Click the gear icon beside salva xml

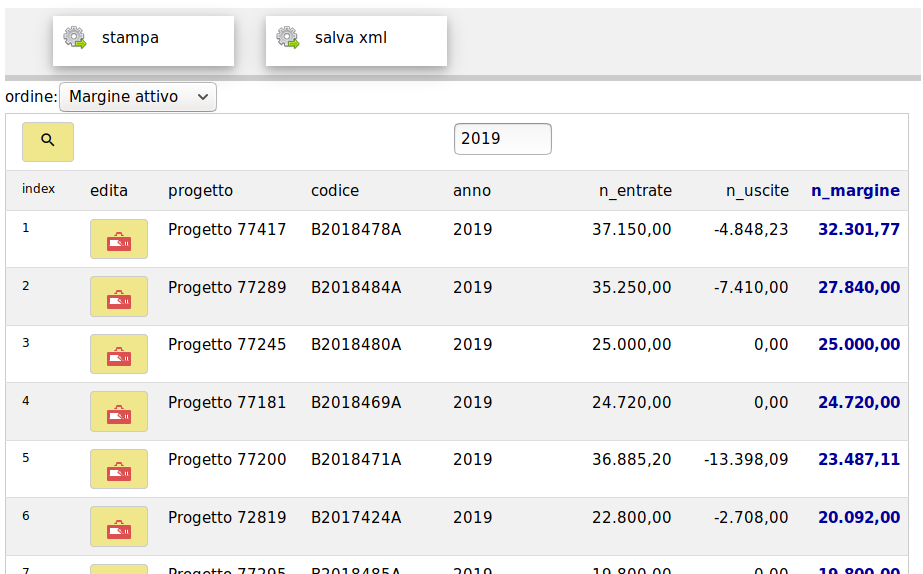(288, 38)
